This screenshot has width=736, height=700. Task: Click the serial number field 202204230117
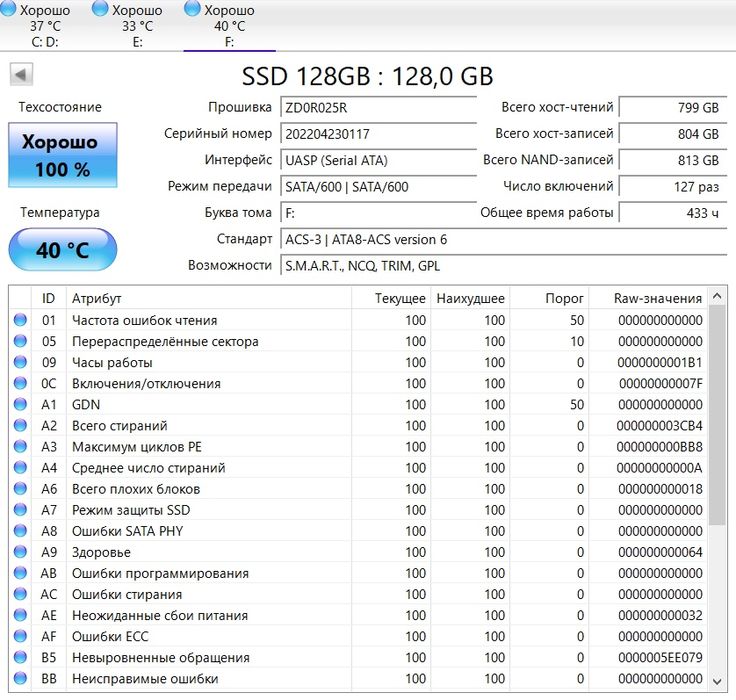378,134
